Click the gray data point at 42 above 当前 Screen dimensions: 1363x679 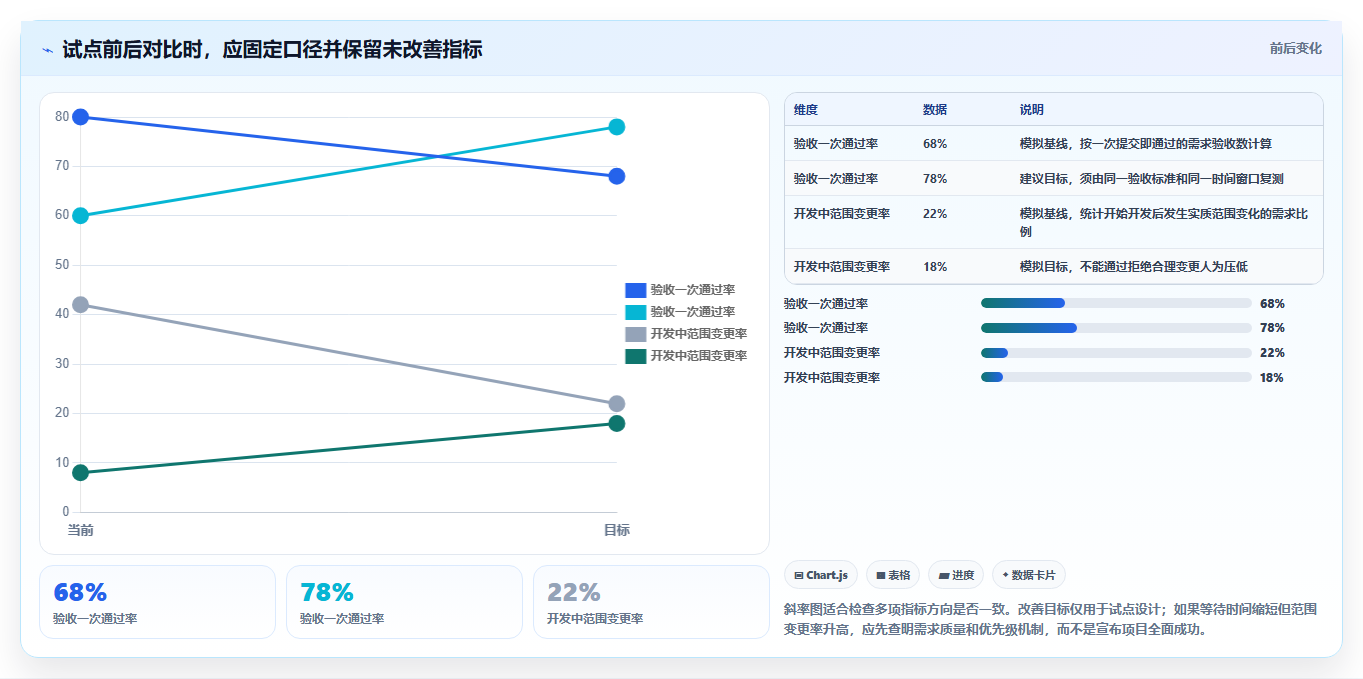[x=81, y=304]
